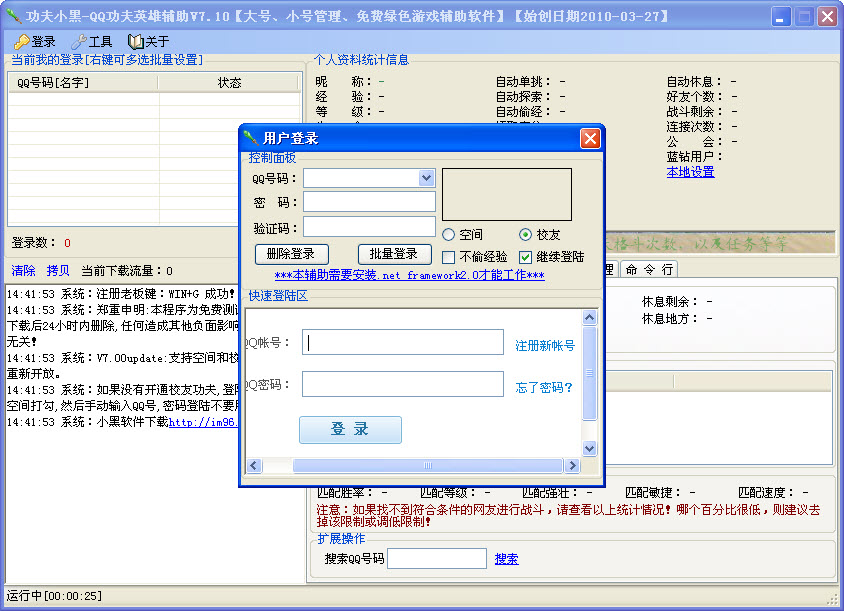Viewport: 844px width, 611px height.
Task: Click the horizontal scrollbar thumb in quick login
Action: click(427, 465)
